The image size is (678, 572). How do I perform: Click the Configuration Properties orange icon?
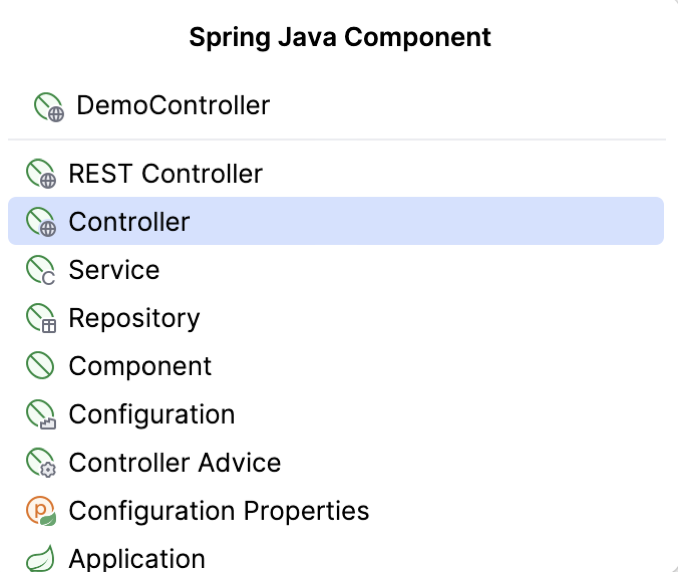(x=41, y=511)
